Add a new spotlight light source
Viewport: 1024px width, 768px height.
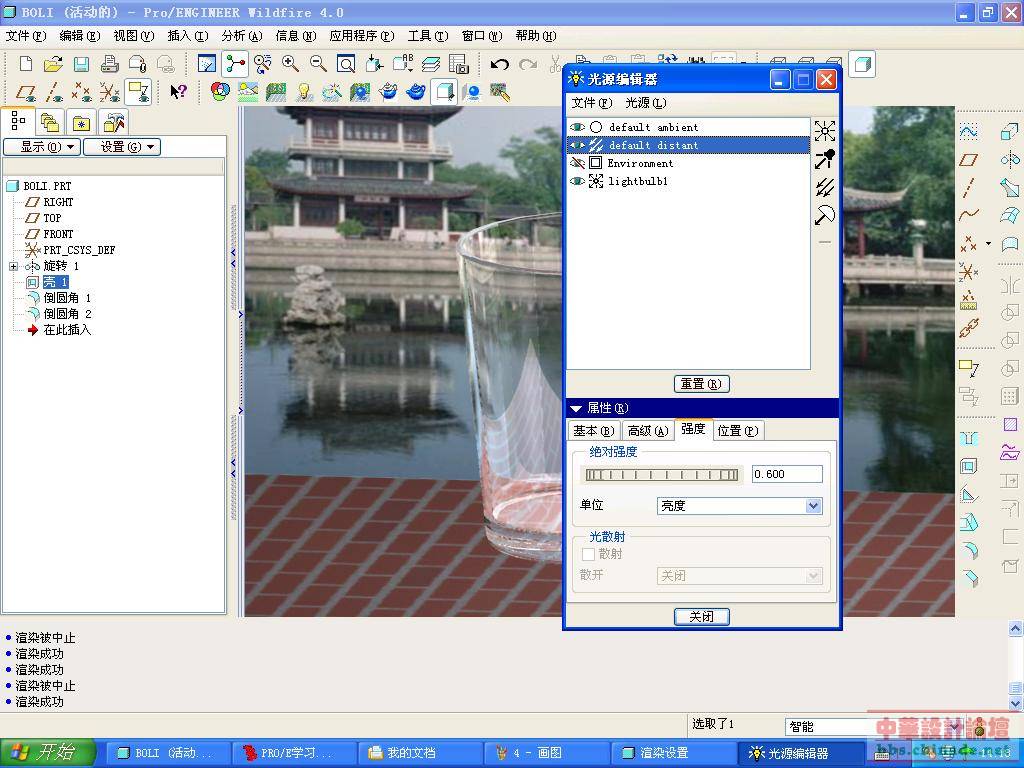click(824, 159)
